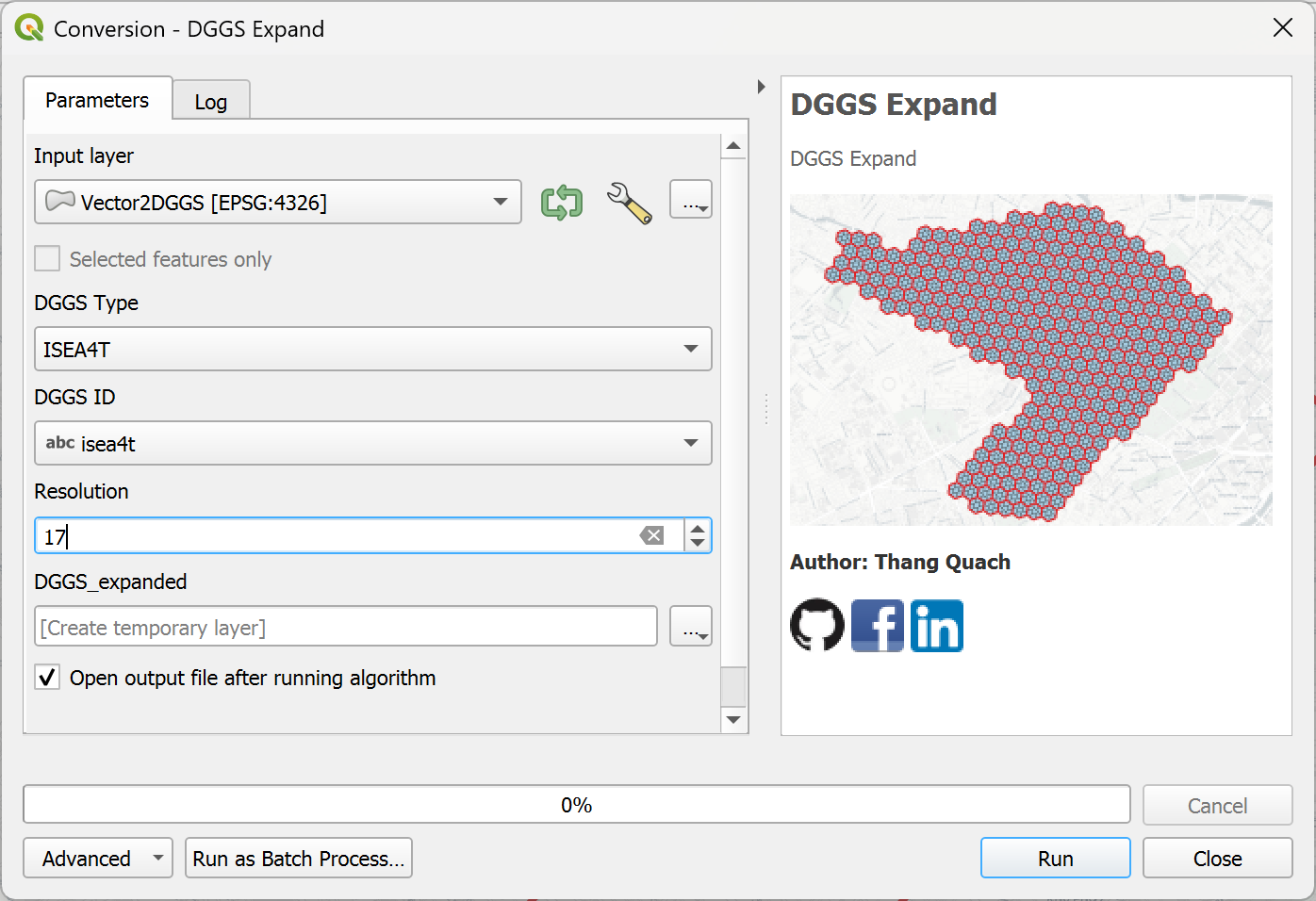Click the Run button
1316x901 pixels.
(1056, 858)
